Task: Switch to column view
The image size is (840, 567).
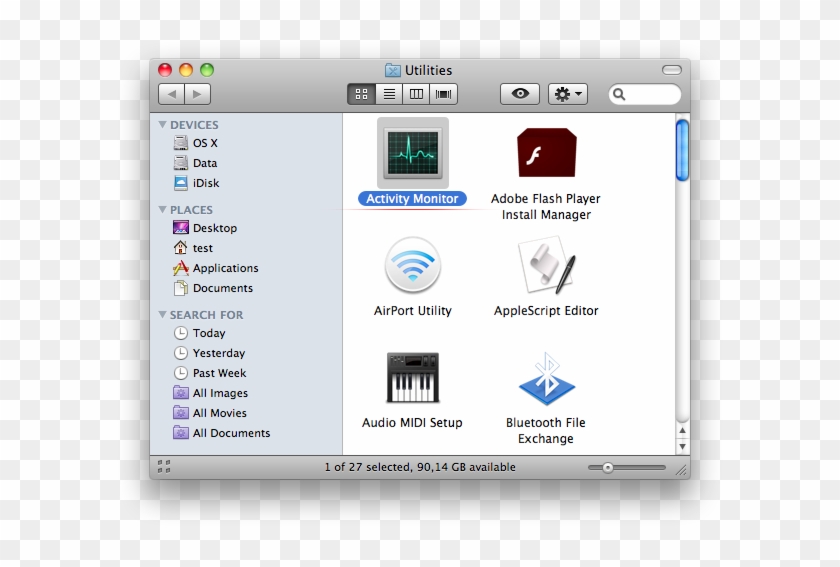Action: (x=416, y=94)
